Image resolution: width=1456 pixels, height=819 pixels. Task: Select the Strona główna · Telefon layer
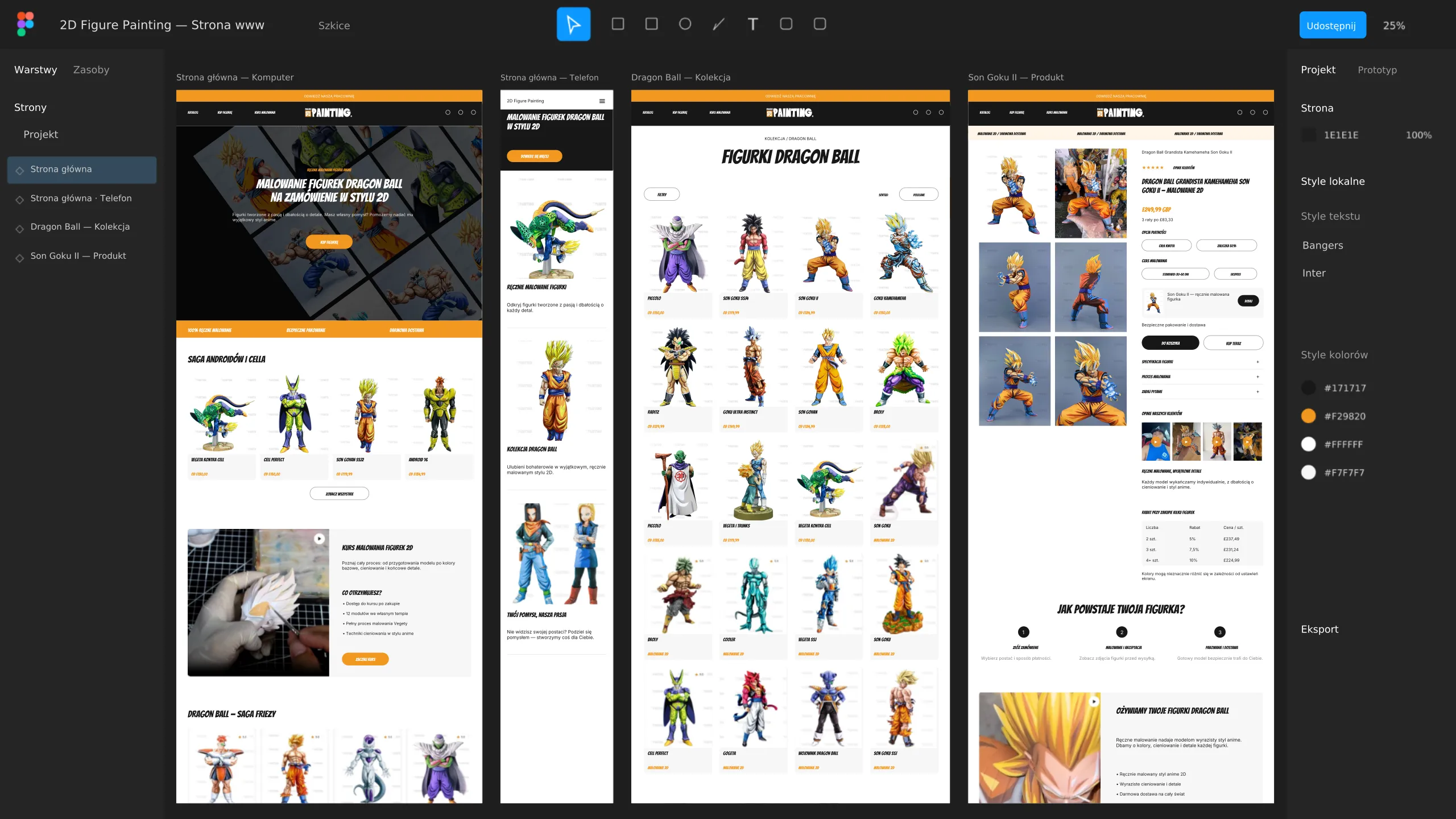tap(82, 198)
